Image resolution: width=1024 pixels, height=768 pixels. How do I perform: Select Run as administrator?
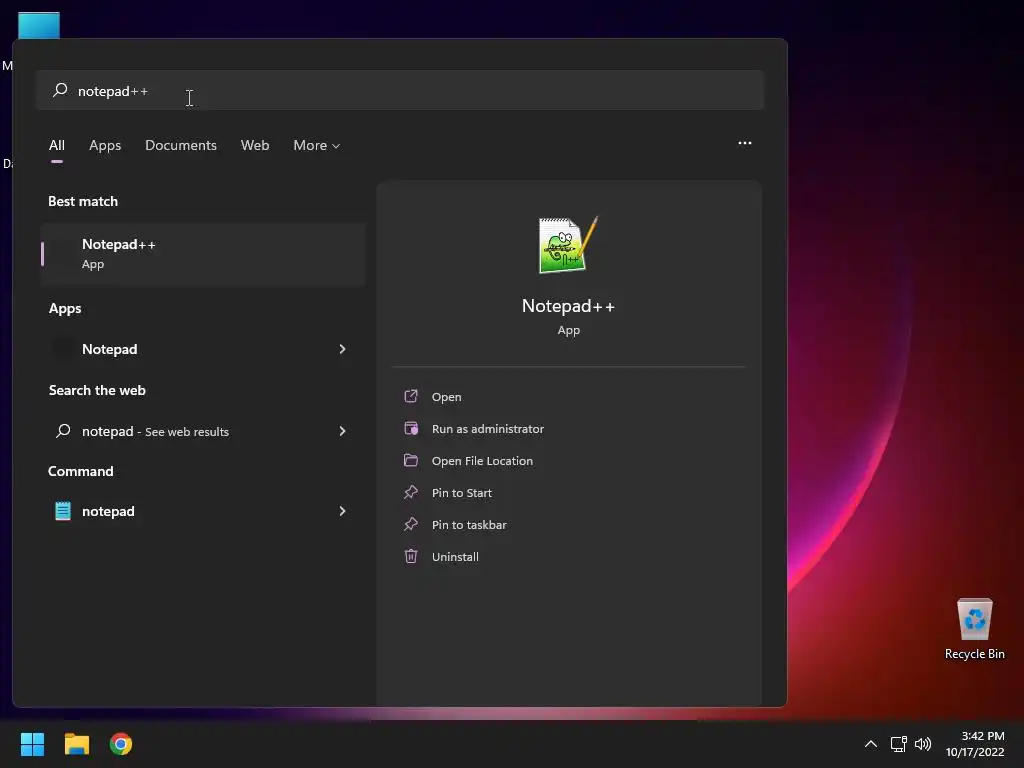pos(488,429)
